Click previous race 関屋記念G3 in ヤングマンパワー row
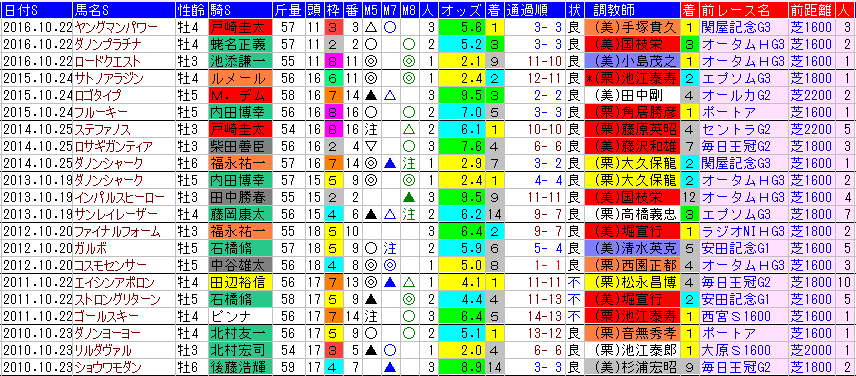856x376 pixels. pos(744,27)
